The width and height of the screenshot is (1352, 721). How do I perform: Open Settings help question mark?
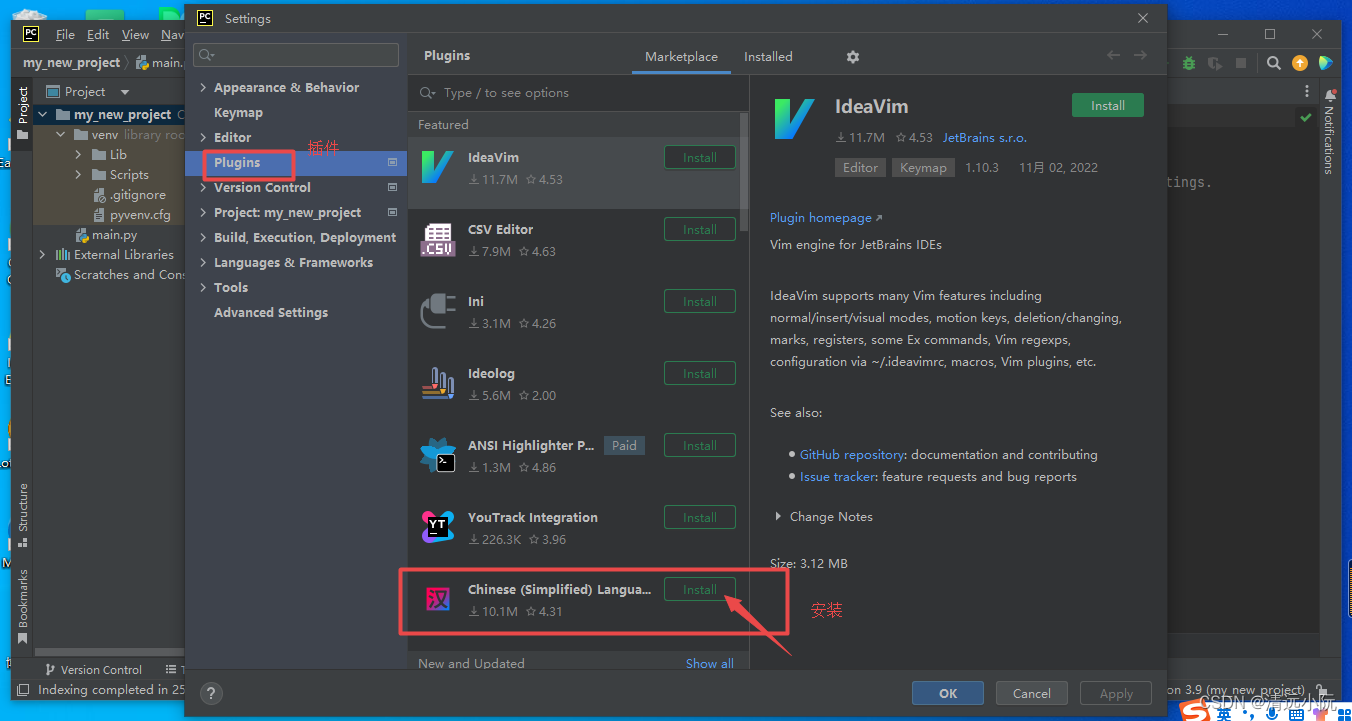point(211,693)
